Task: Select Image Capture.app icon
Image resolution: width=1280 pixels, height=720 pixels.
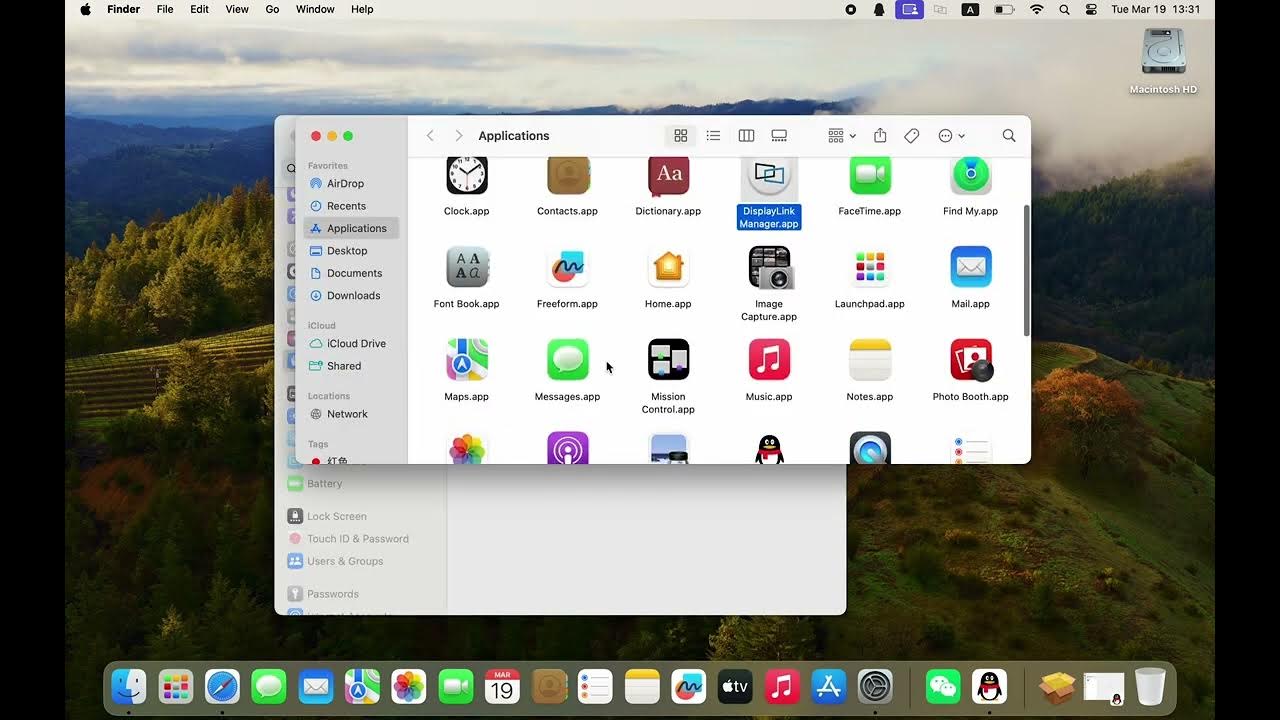Action: click(x=769, y=267)
